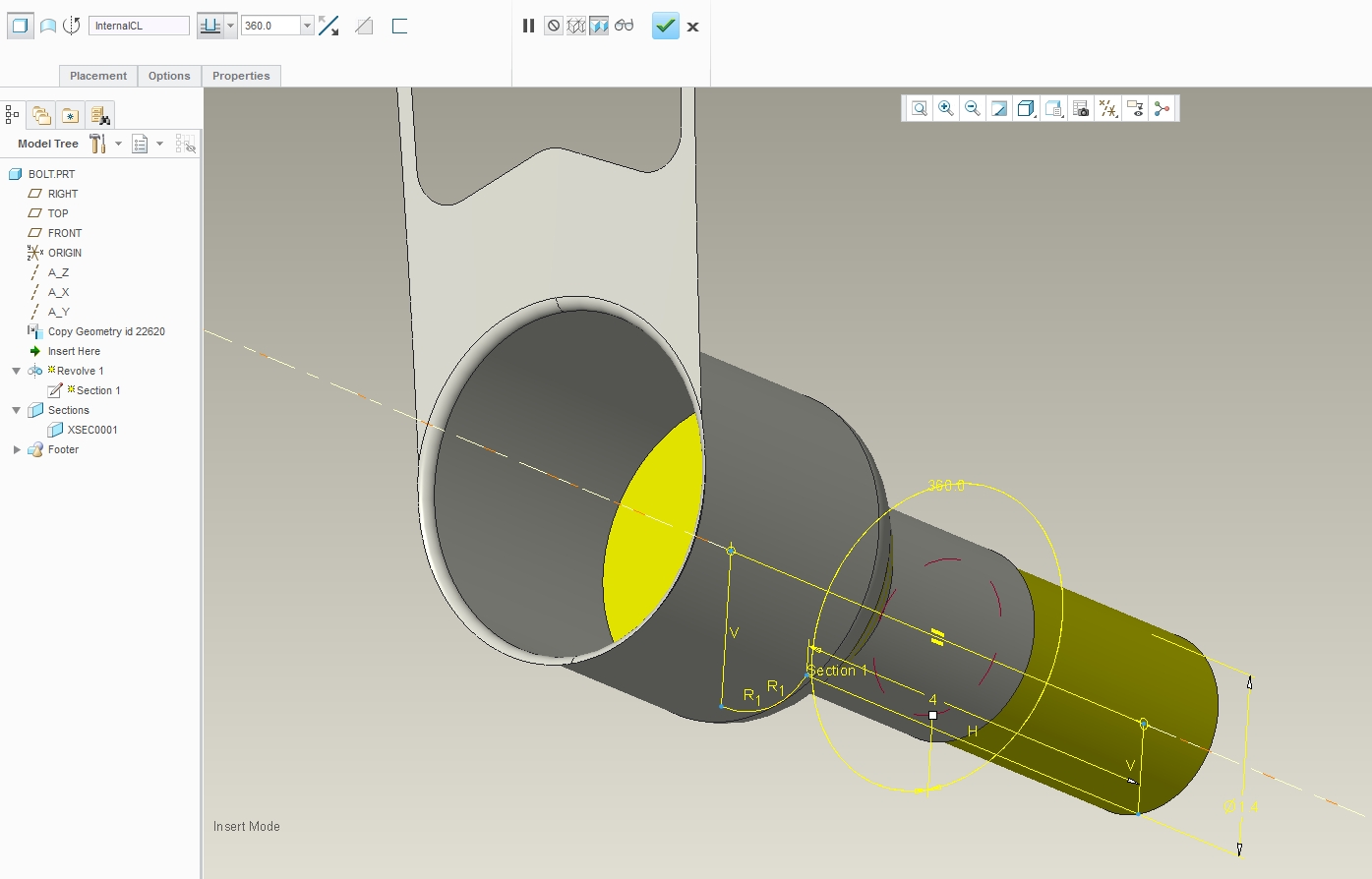
Task: Select XSEC0001 cross section
Action: point(92,430)
